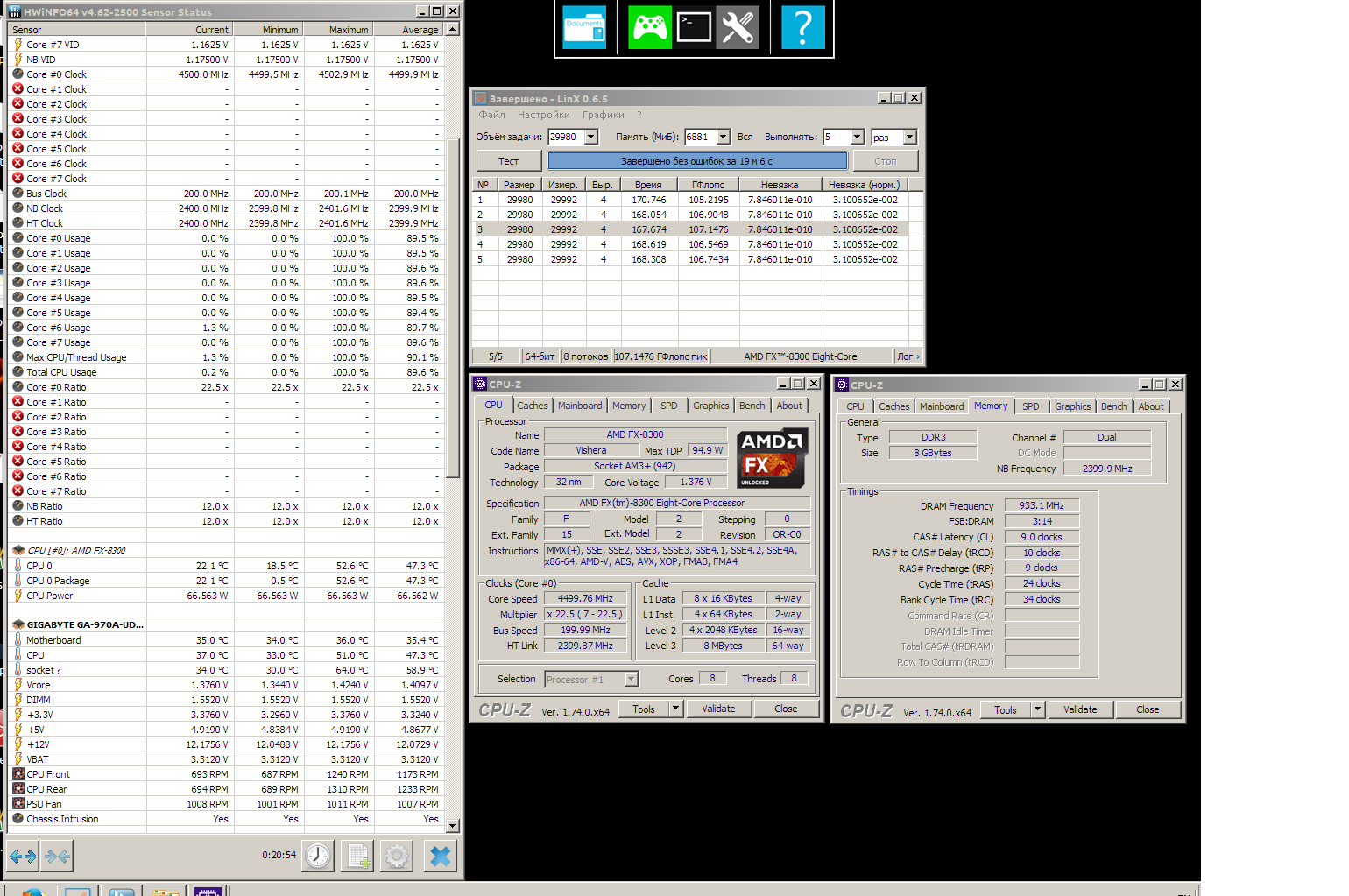Screen dimensions: 1349x896
Task: Click title icon of CPU-Z CPU-tab window
Action: [480, 384]
